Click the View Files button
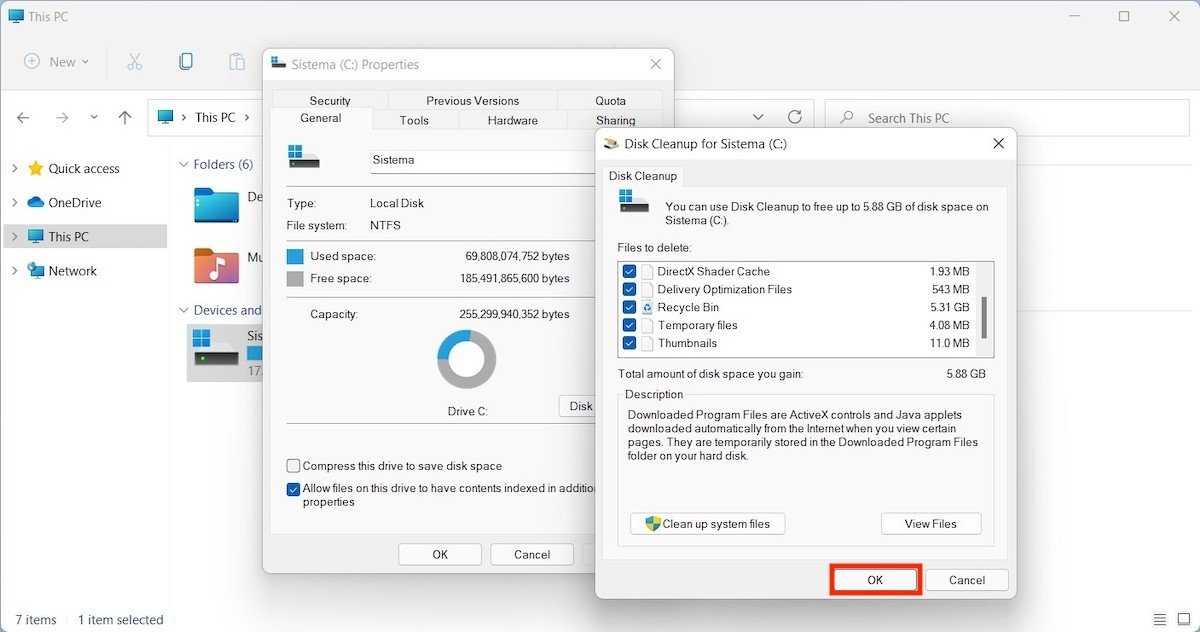 click(930, 524)
